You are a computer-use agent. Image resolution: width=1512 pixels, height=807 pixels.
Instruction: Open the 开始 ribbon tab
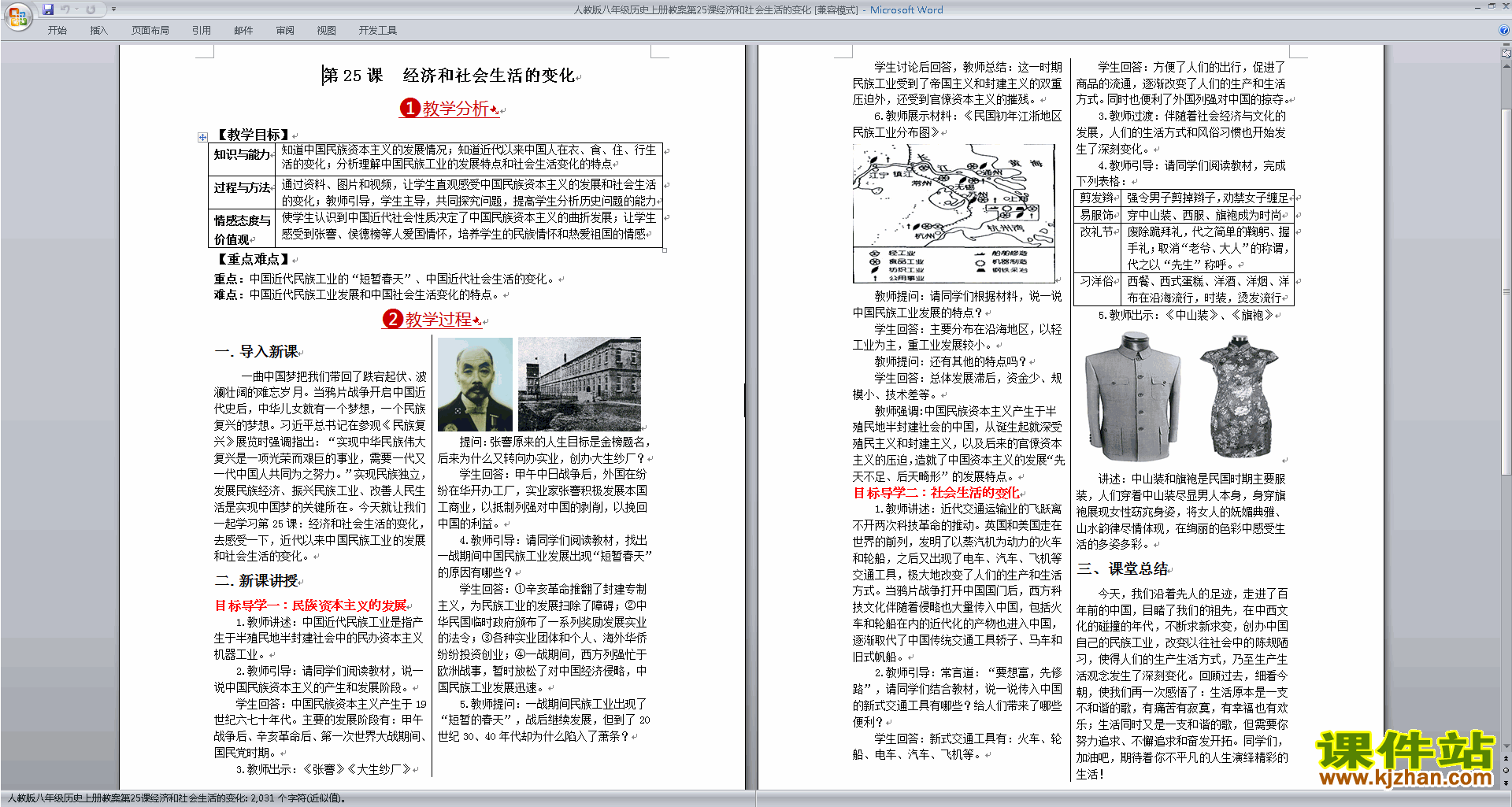click(x=57, y=31)
